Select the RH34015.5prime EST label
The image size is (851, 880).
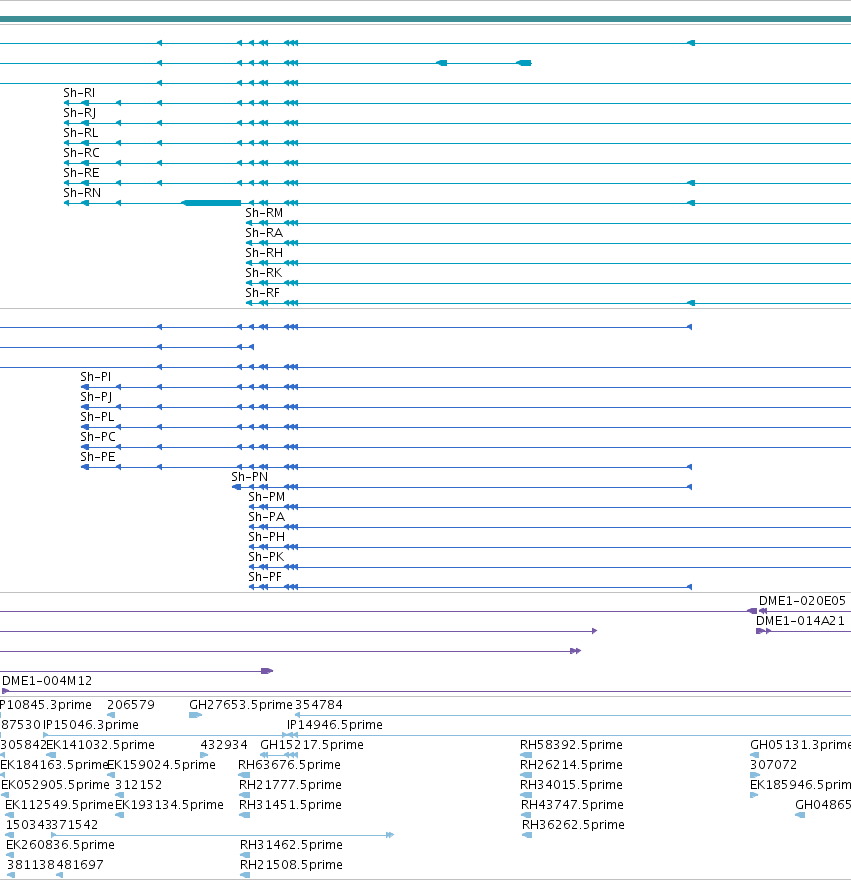(571, 785)
